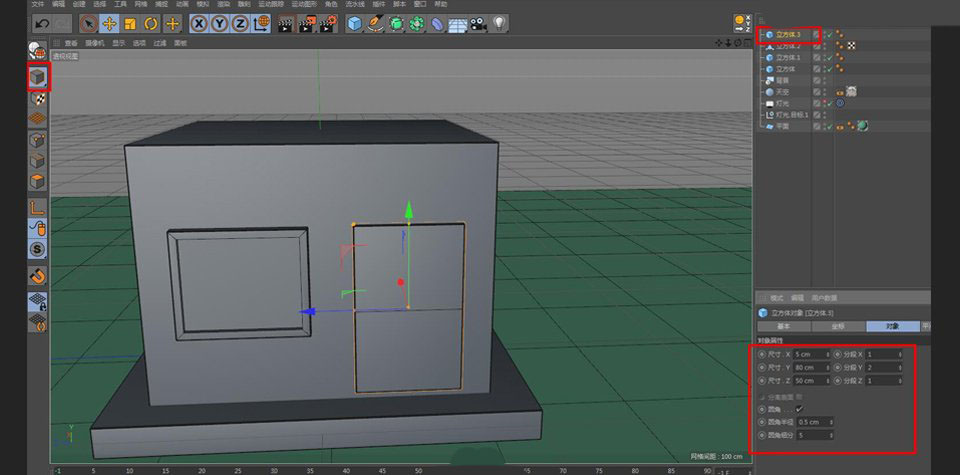Switch to the 基本 tab
This screenshot has height=475, width=960.
pyautogui.click(x=783, y=326)
